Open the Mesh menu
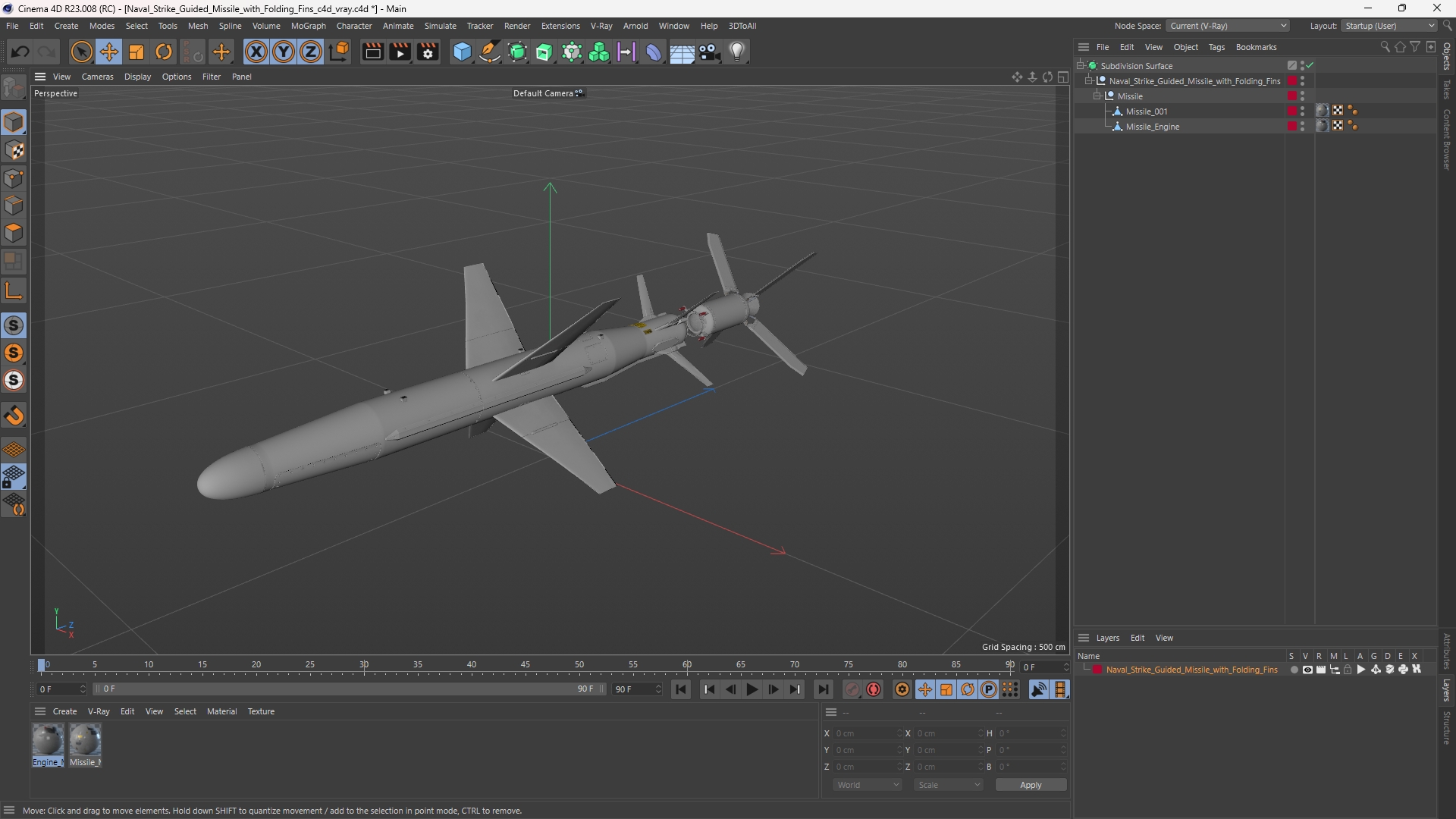The height and width of the screenshot is (819, 1456). [198, 26]
